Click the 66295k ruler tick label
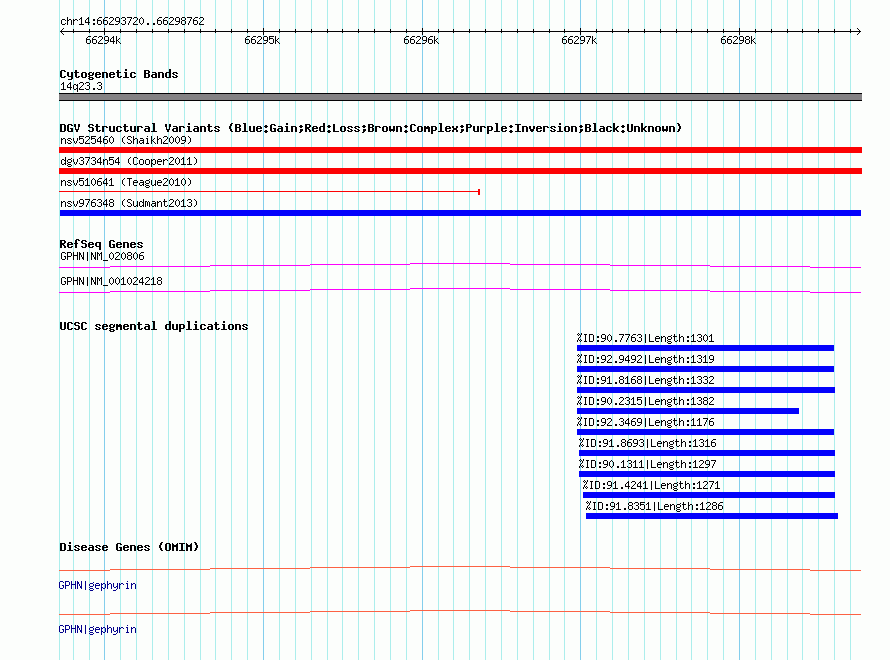 click(262, 40)
